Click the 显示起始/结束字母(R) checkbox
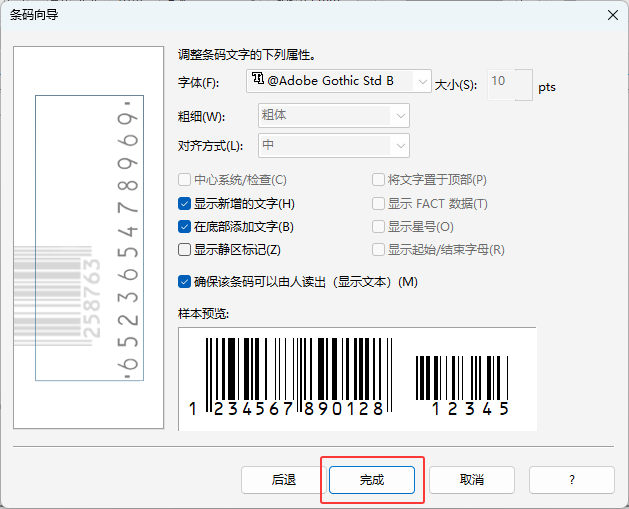The height and width of the screenshot is (509, 629). [x=378, y=249]
